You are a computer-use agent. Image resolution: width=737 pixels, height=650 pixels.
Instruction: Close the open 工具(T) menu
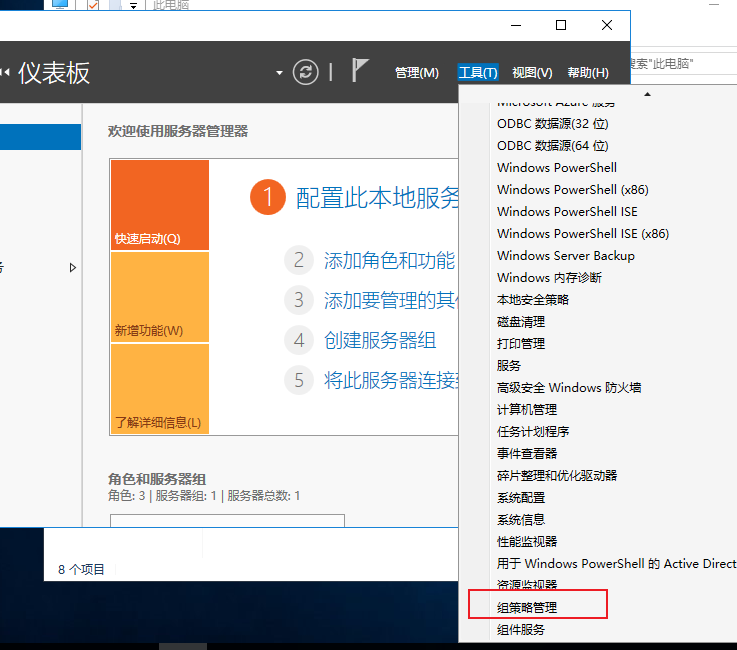click(x=478, y=73)
